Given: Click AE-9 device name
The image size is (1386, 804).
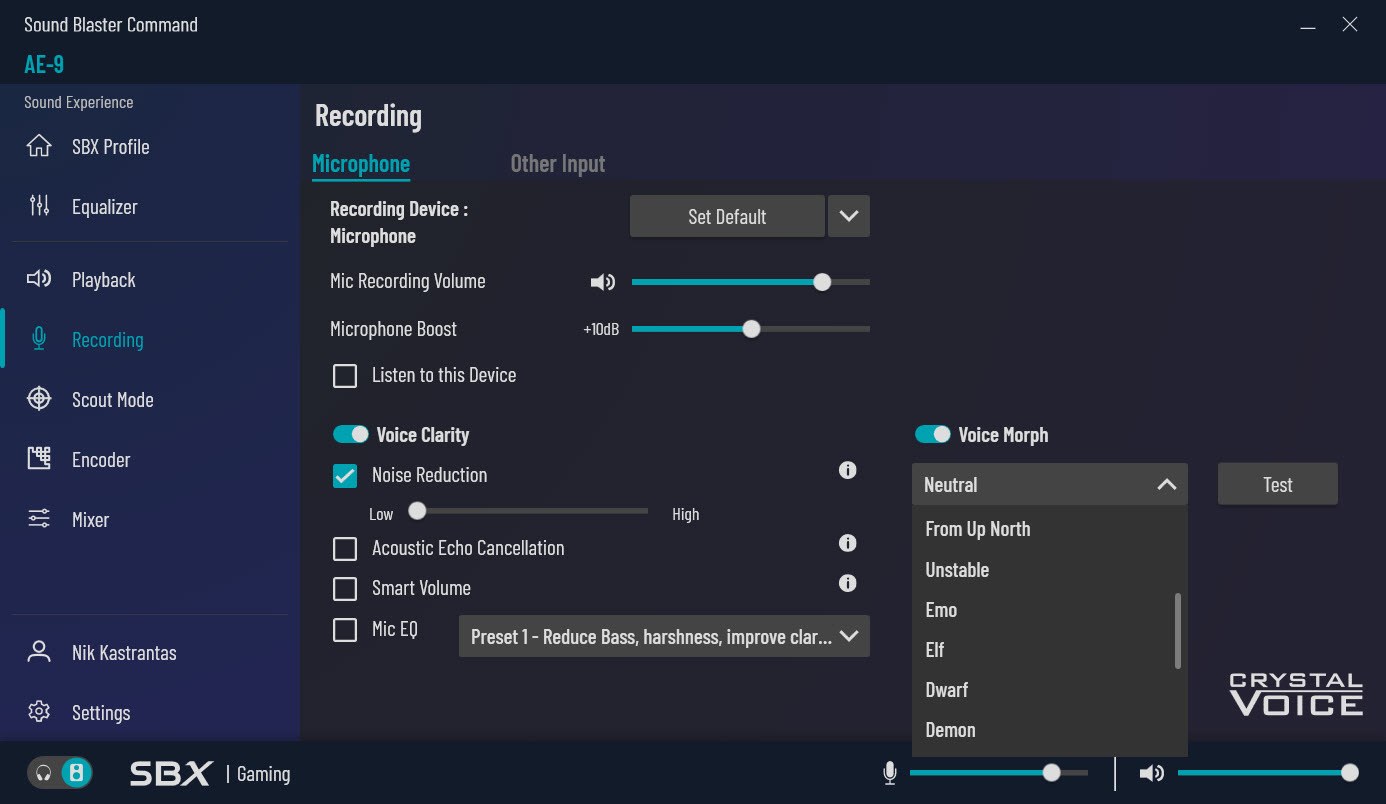Looking at the screenshot, I should pos(44,64).
